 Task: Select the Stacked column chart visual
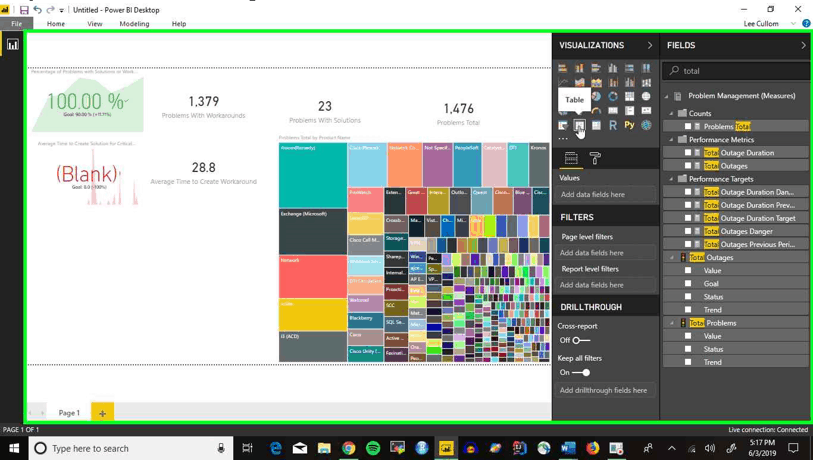click(x=579, y=68)
